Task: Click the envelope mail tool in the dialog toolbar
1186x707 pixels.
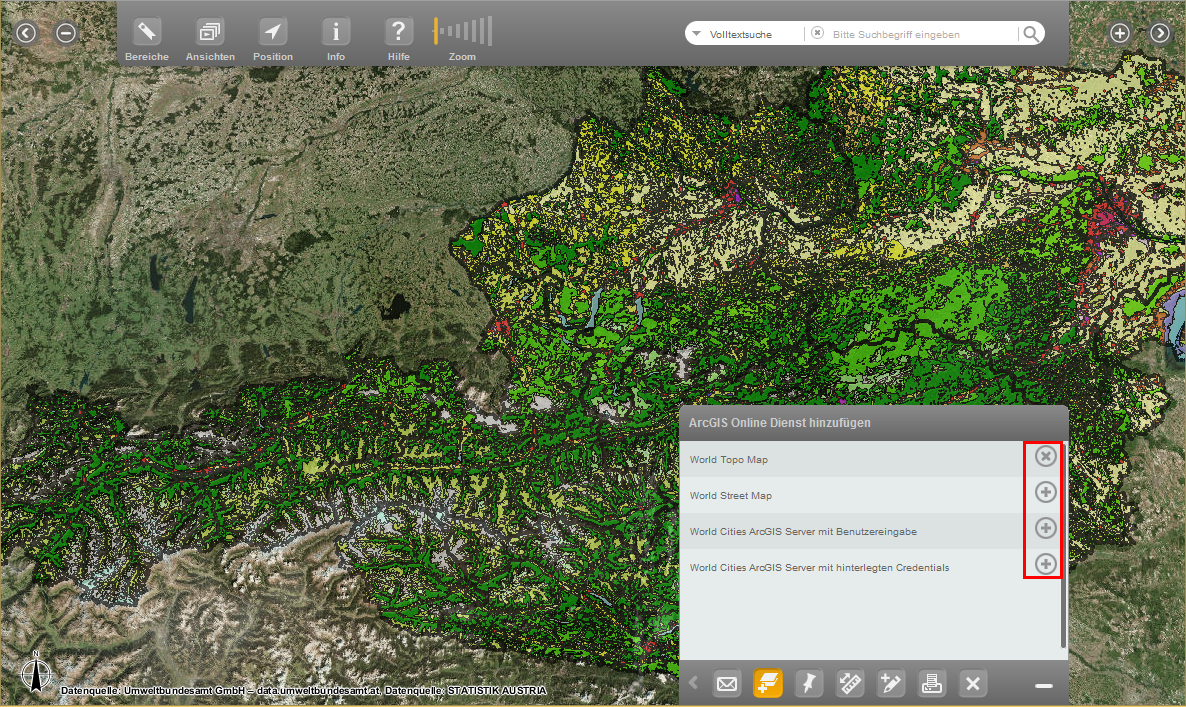Action: pyautogui.click(x=727, y=683)
